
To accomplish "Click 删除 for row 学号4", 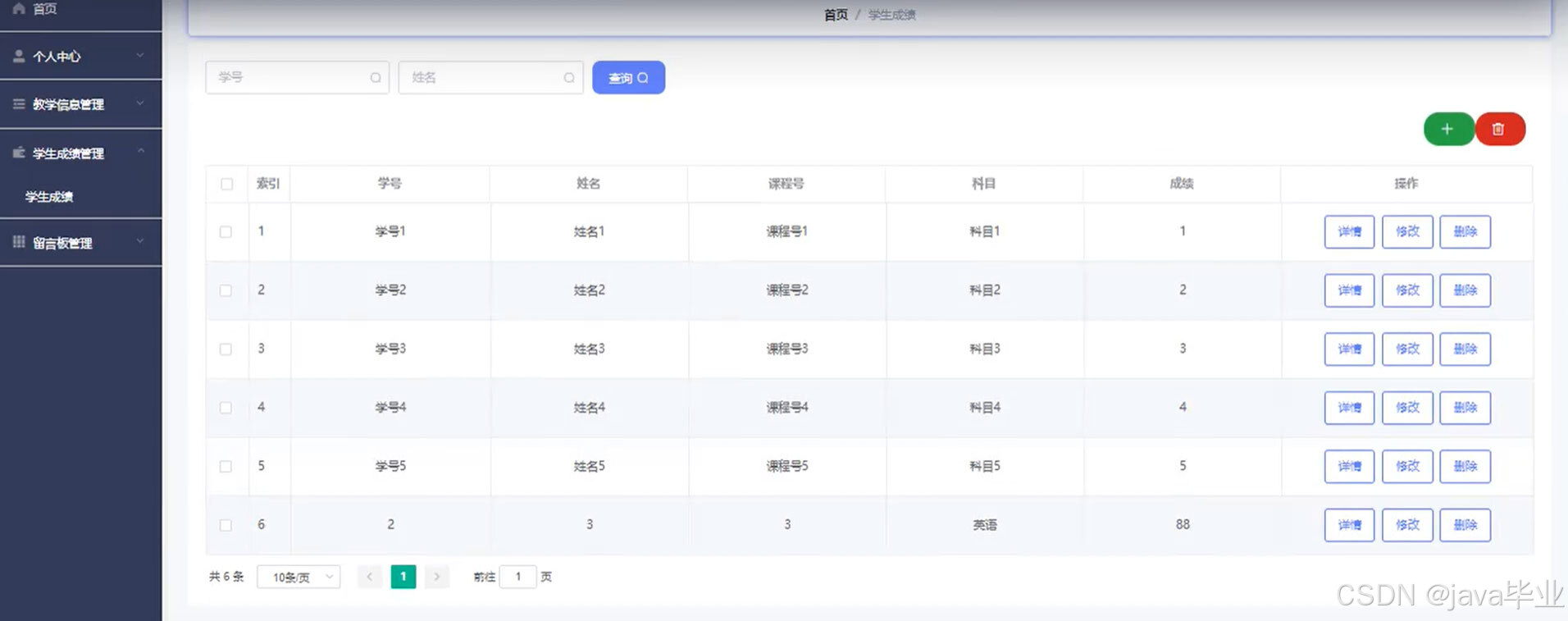I will click(x=1465, y=408).
